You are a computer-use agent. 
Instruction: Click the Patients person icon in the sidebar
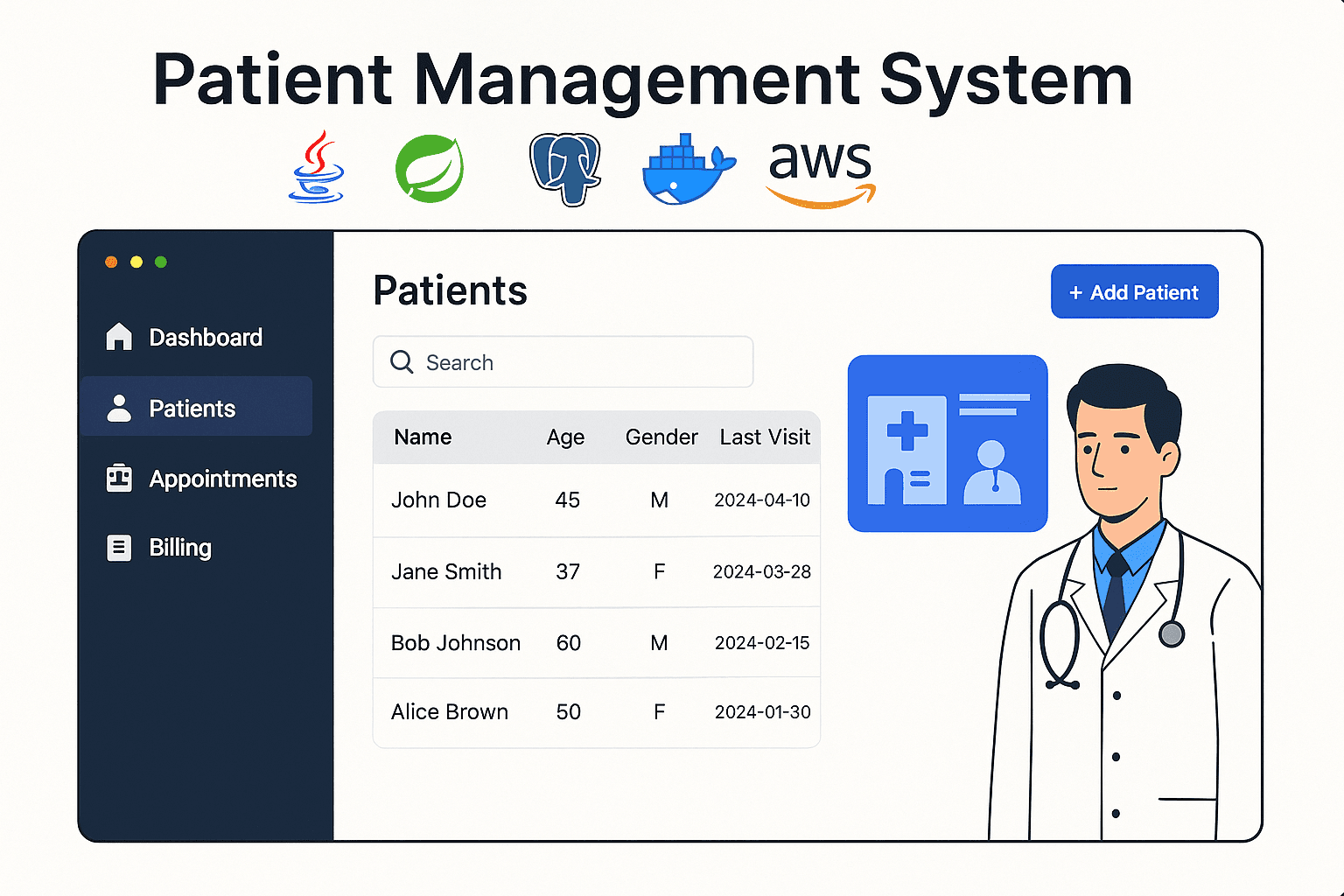[x=118, y=407]
